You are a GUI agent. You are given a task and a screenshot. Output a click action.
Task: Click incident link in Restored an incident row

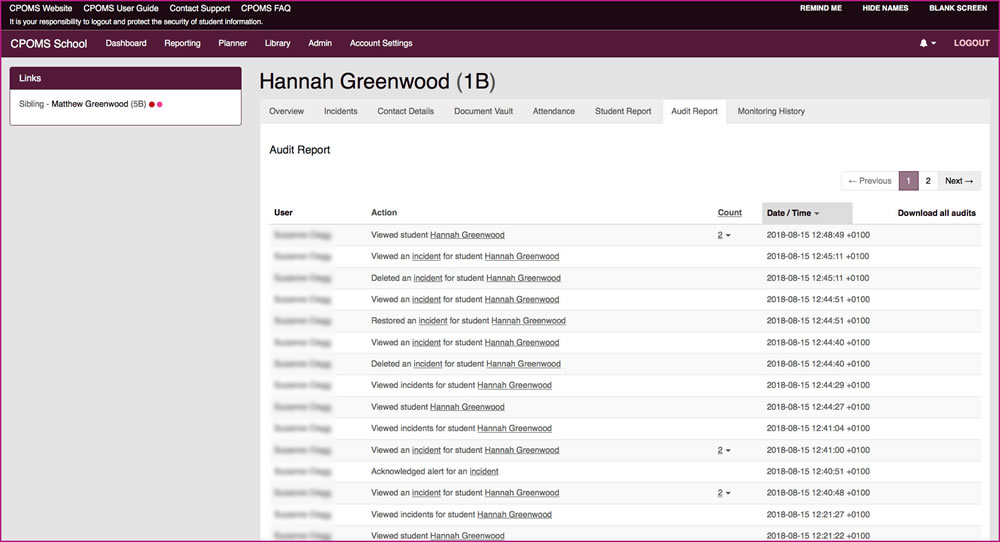coord(433,321)
